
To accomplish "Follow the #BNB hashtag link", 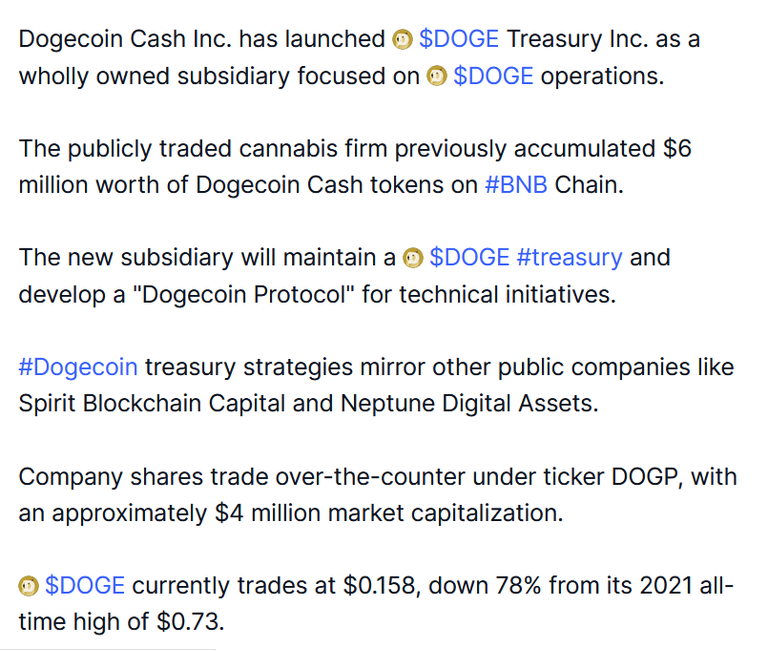I will pos(516,185).
